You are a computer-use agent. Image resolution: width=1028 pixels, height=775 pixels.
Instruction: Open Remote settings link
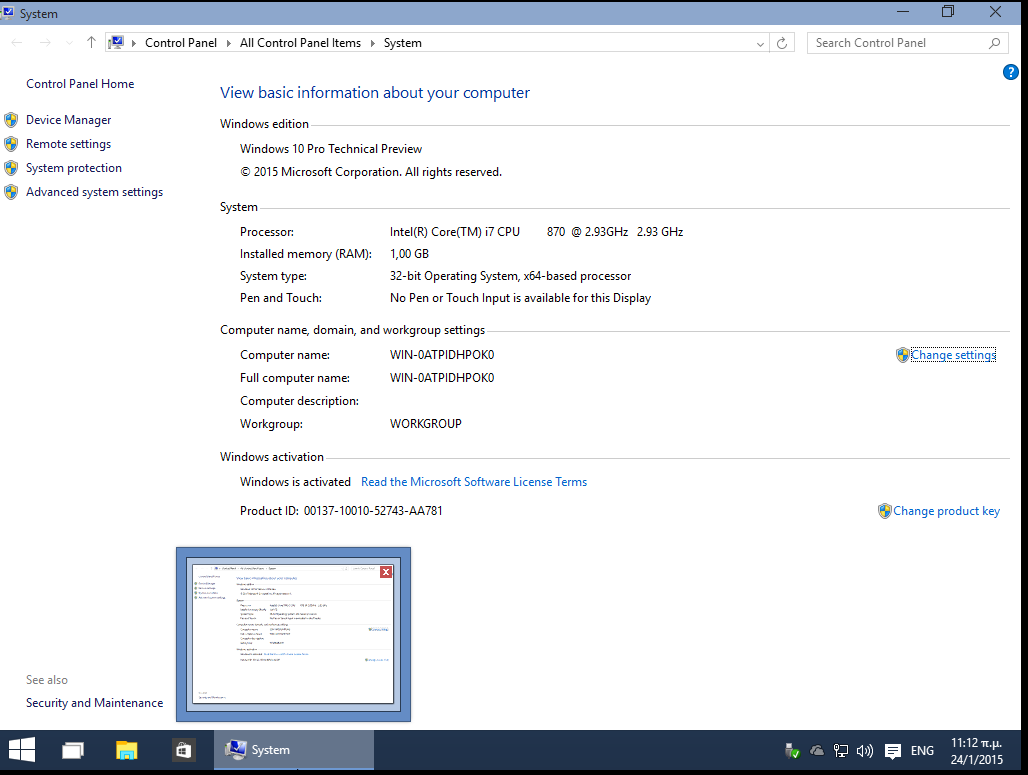[68, 144]
